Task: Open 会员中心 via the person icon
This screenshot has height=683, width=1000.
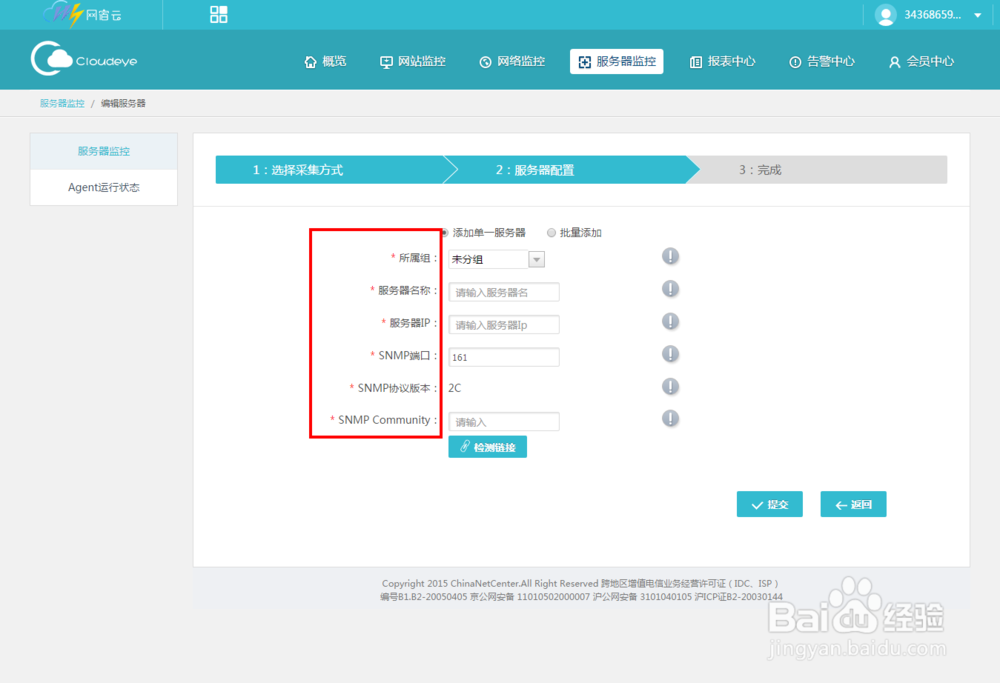Action: pos(893,61)
